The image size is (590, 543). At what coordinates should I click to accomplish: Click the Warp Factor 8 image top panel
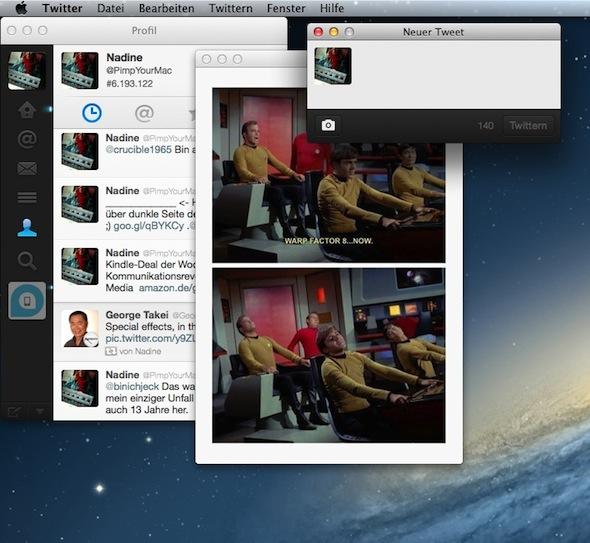click(328, 175)
